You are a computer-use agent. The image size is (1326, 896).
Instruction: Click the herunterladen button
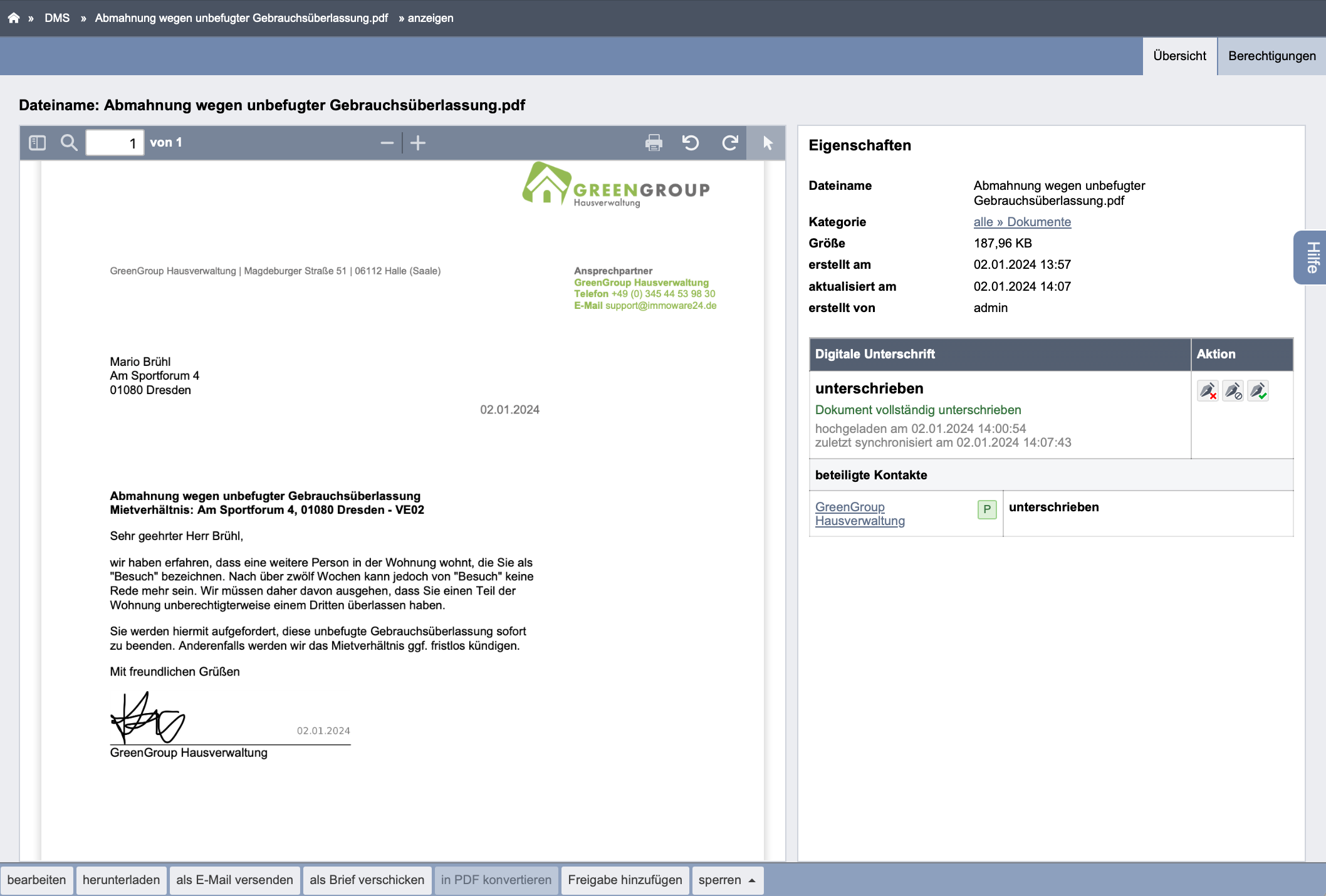(121, 880)
